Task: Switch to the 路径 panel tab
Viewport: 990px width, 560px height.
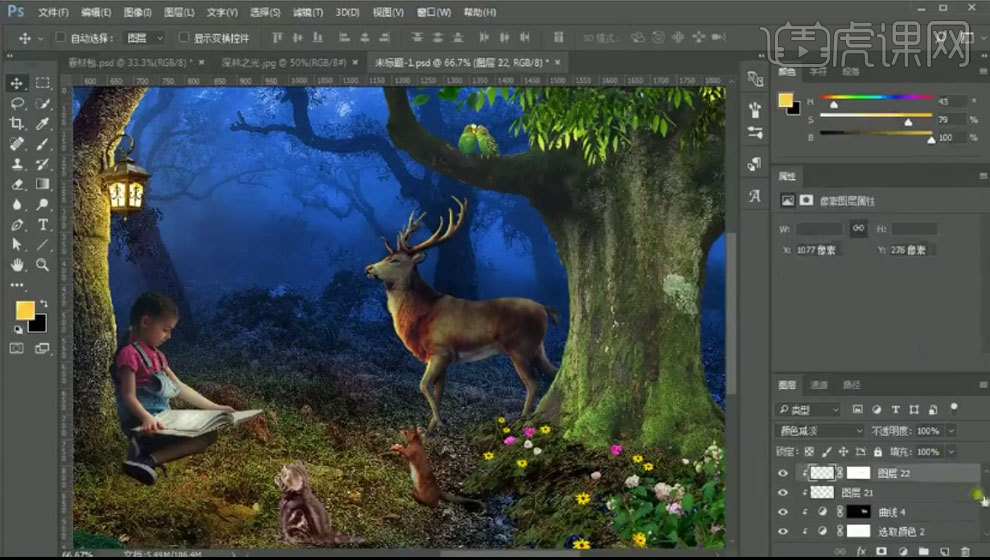Action: [851, 384]
